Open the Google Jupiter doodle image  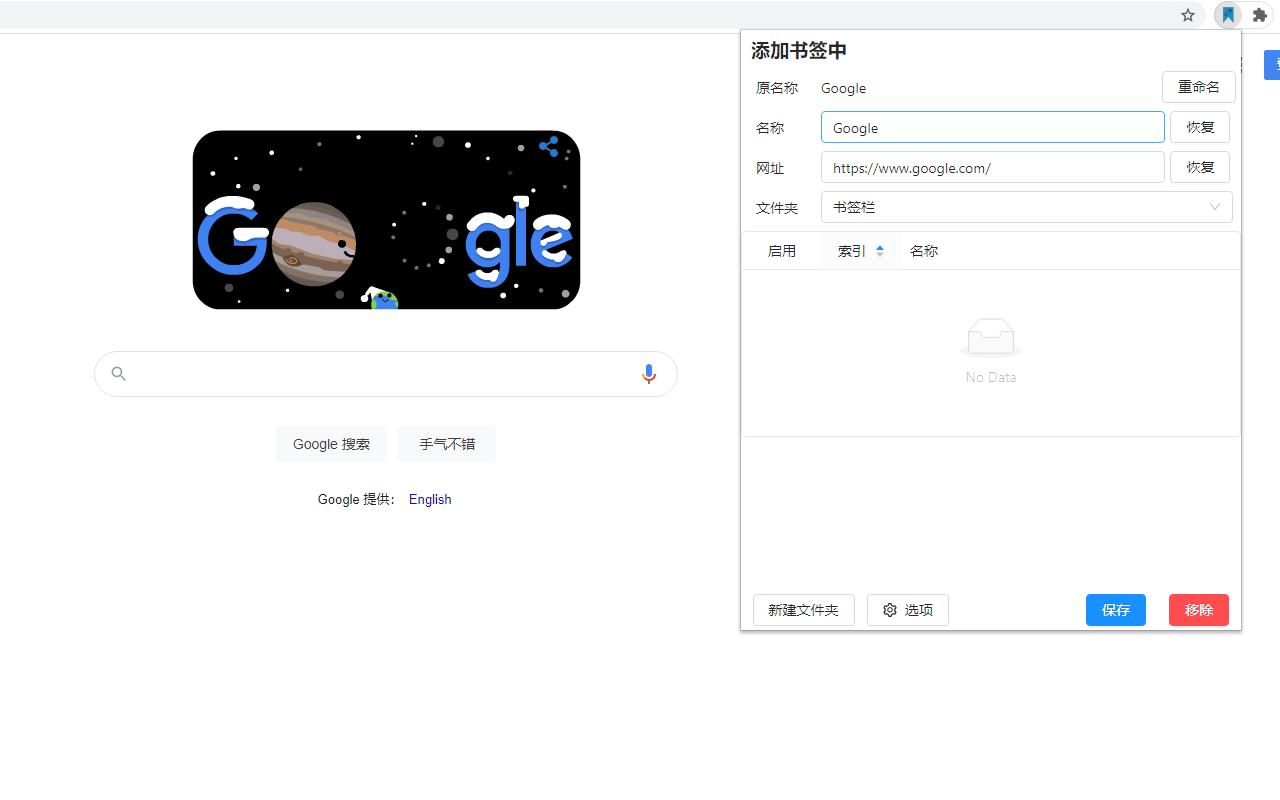(x=386, y=220)
